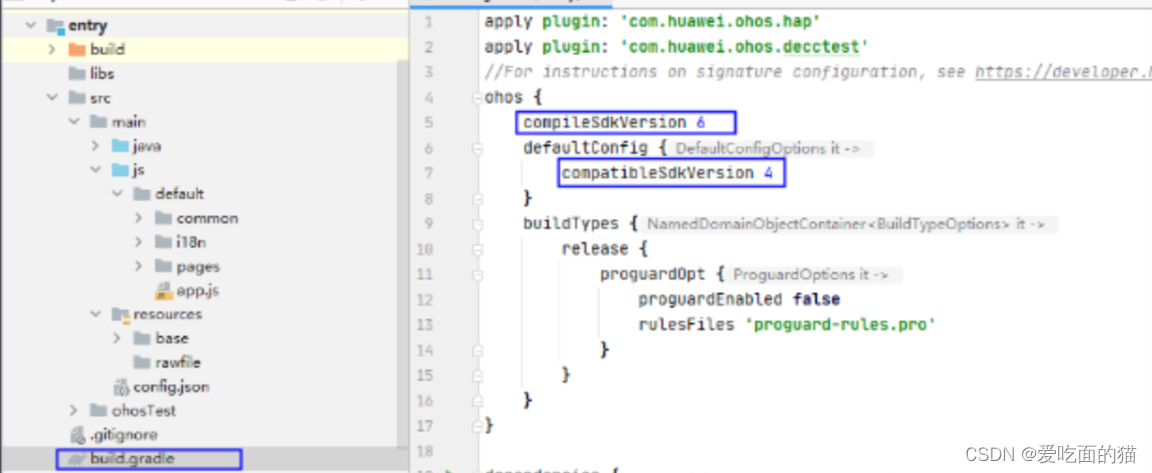Collapse the resources folder
Image resolution: width=1152 pixels, height=473 pixels.
[x=95, y=314]
